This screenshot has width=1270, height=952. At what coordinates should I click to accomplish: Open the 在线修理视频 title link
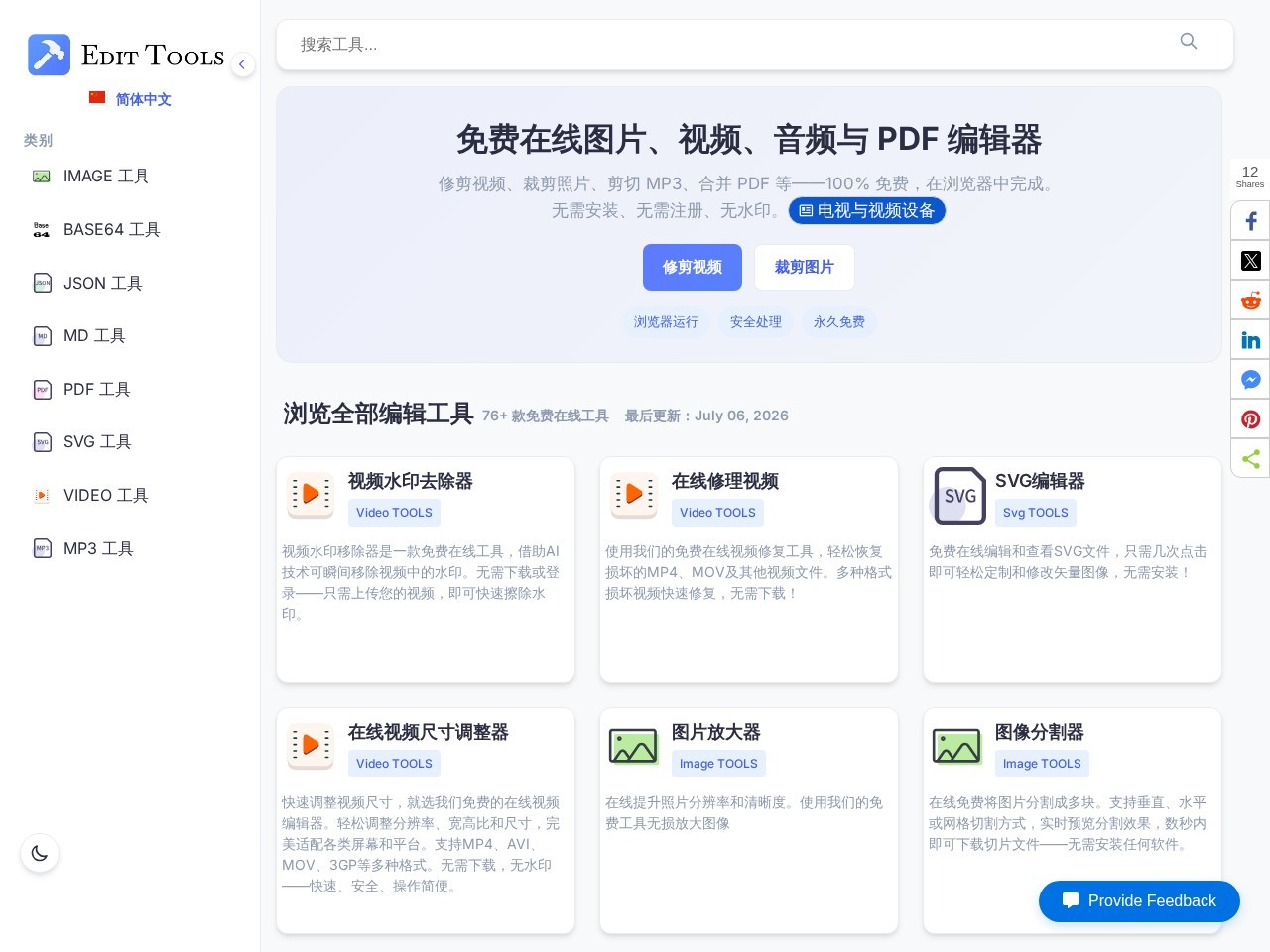pos(725,481)
